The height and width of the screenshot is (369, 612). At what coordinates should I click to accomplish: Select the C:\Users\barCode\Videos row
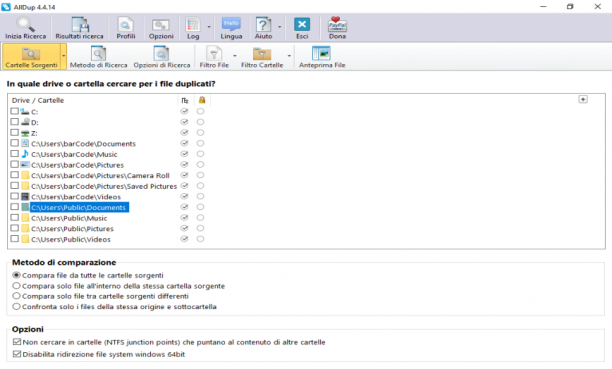(x=76, y=197)
